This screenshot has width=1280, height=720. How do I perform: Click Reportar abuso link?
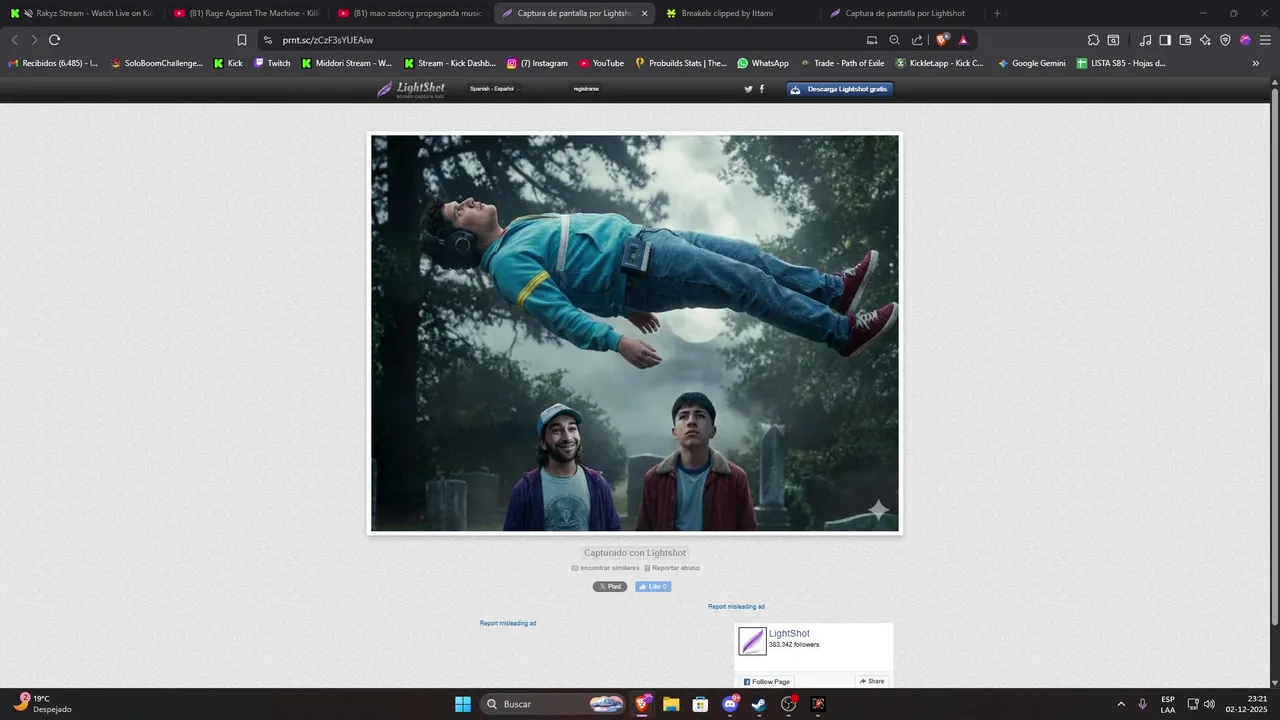tap(672, 568)
